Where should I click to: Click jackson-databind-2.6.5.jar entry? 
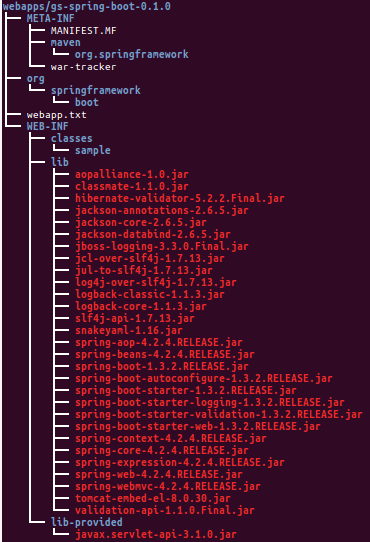click(x=152, y=234)
